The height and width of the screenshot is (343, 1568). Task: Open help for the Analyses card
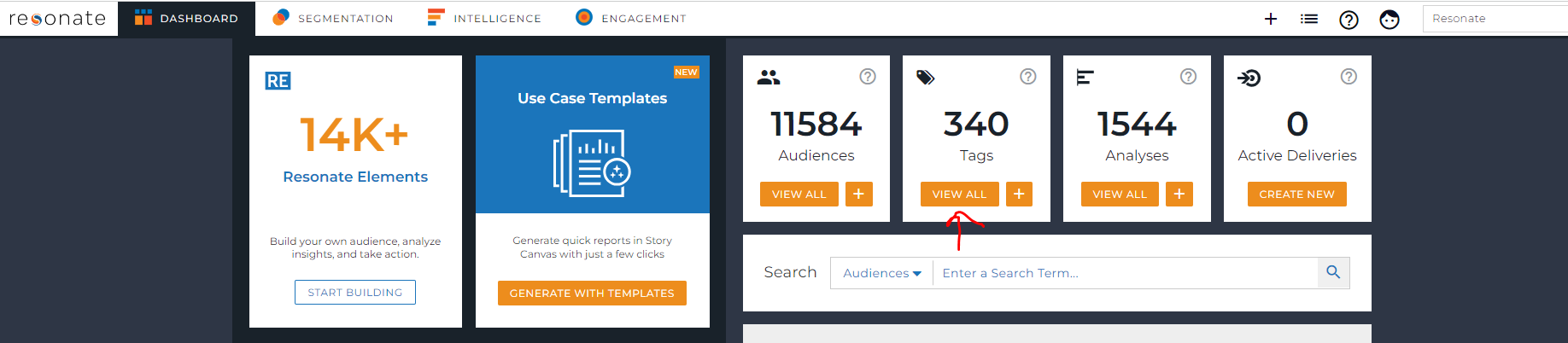(x=1188, y=77)
